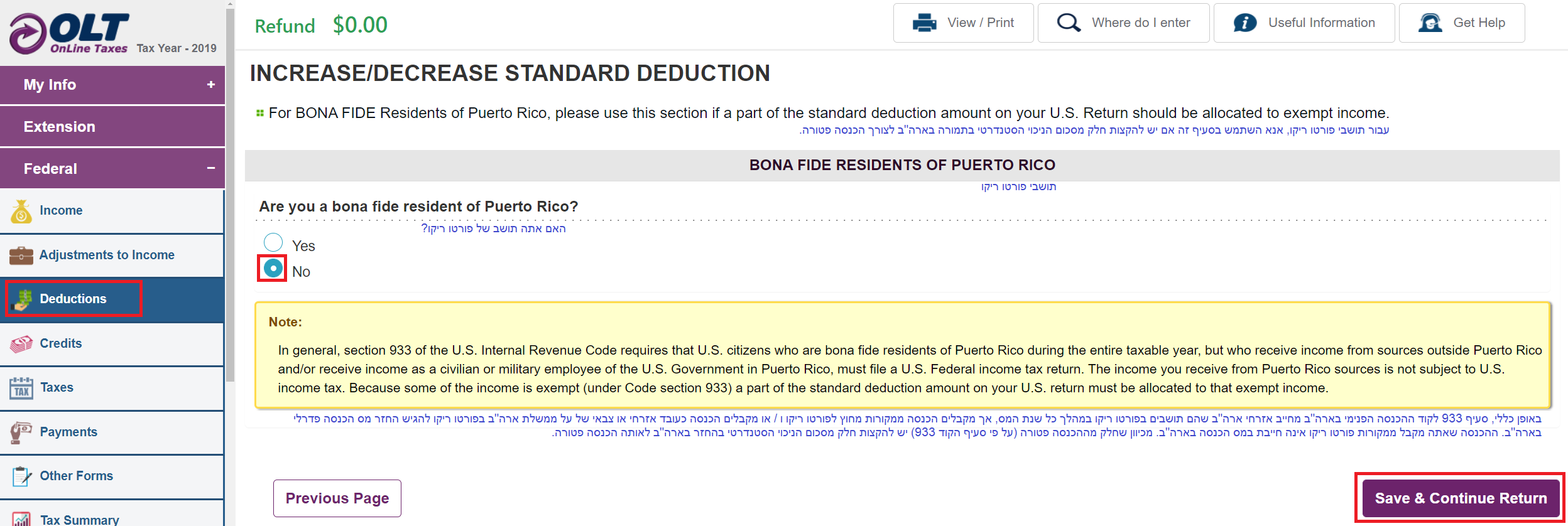Click the headset icon for Get Help
The height and width of the screenshot is (526, 1568).
click(x=1430, y=23)
